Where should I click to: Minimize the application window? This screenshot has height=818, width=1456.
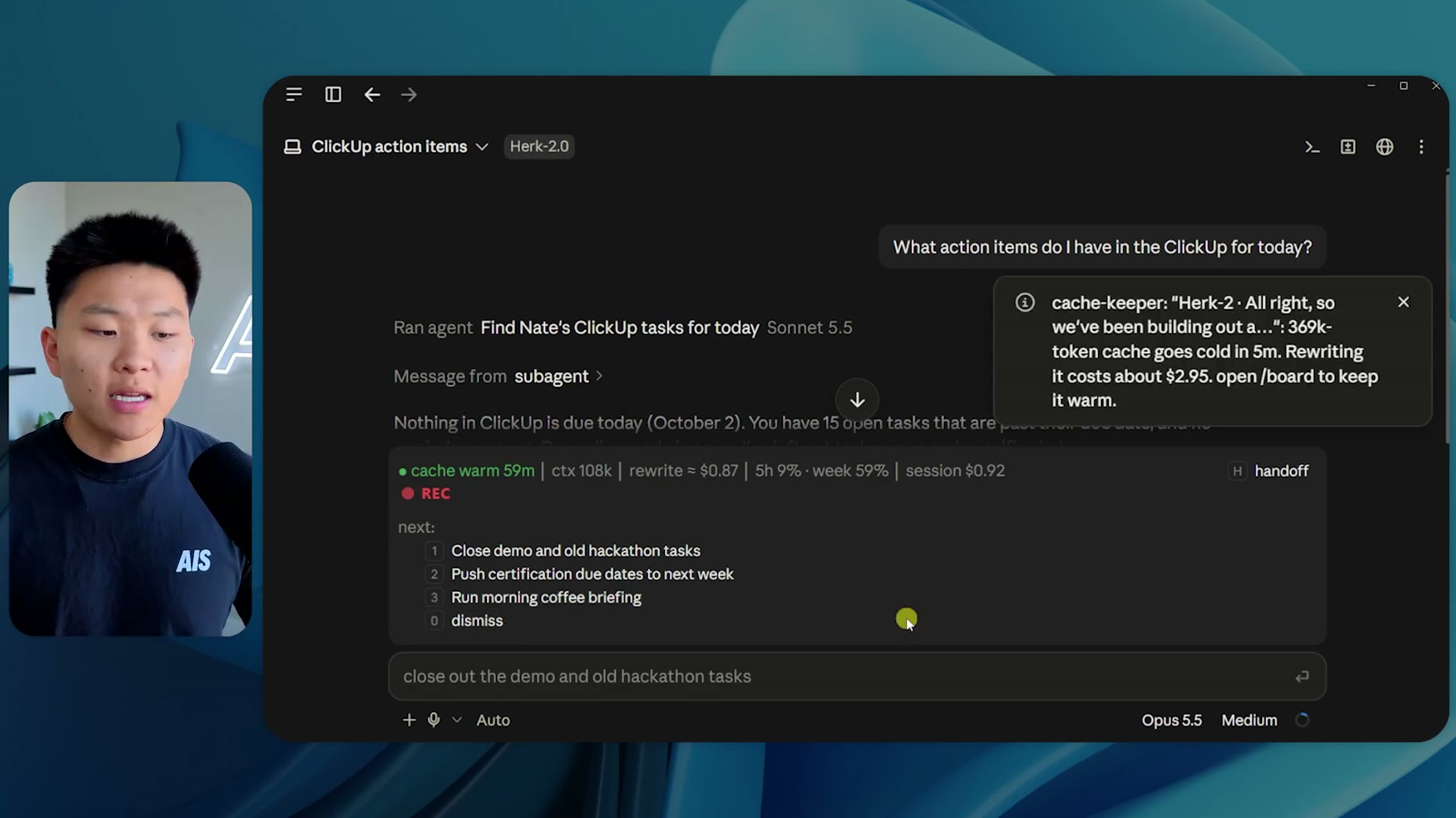click(1371, 86)
